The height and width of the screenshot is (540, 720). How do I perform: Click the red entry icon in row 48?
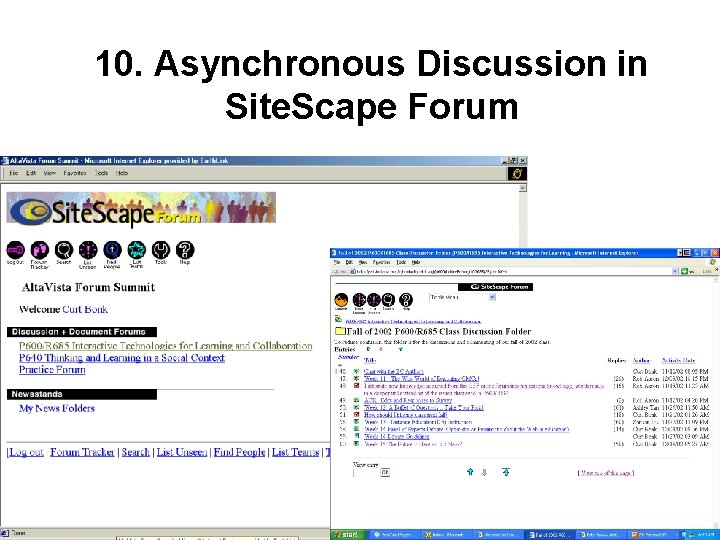(356, 386)
